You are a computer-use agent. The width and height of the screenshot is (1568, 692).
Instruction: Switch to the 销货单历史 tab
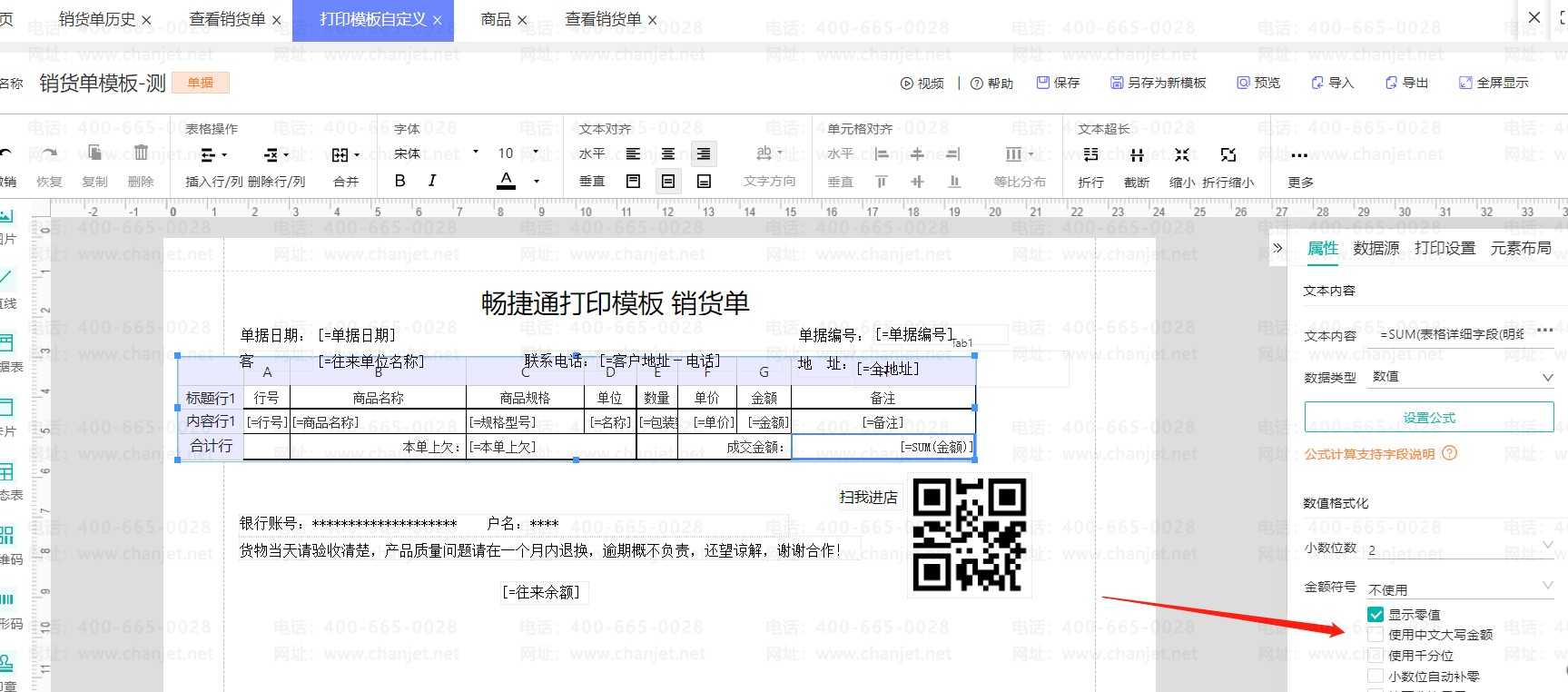pyautogui.click(x=97, y=19)
